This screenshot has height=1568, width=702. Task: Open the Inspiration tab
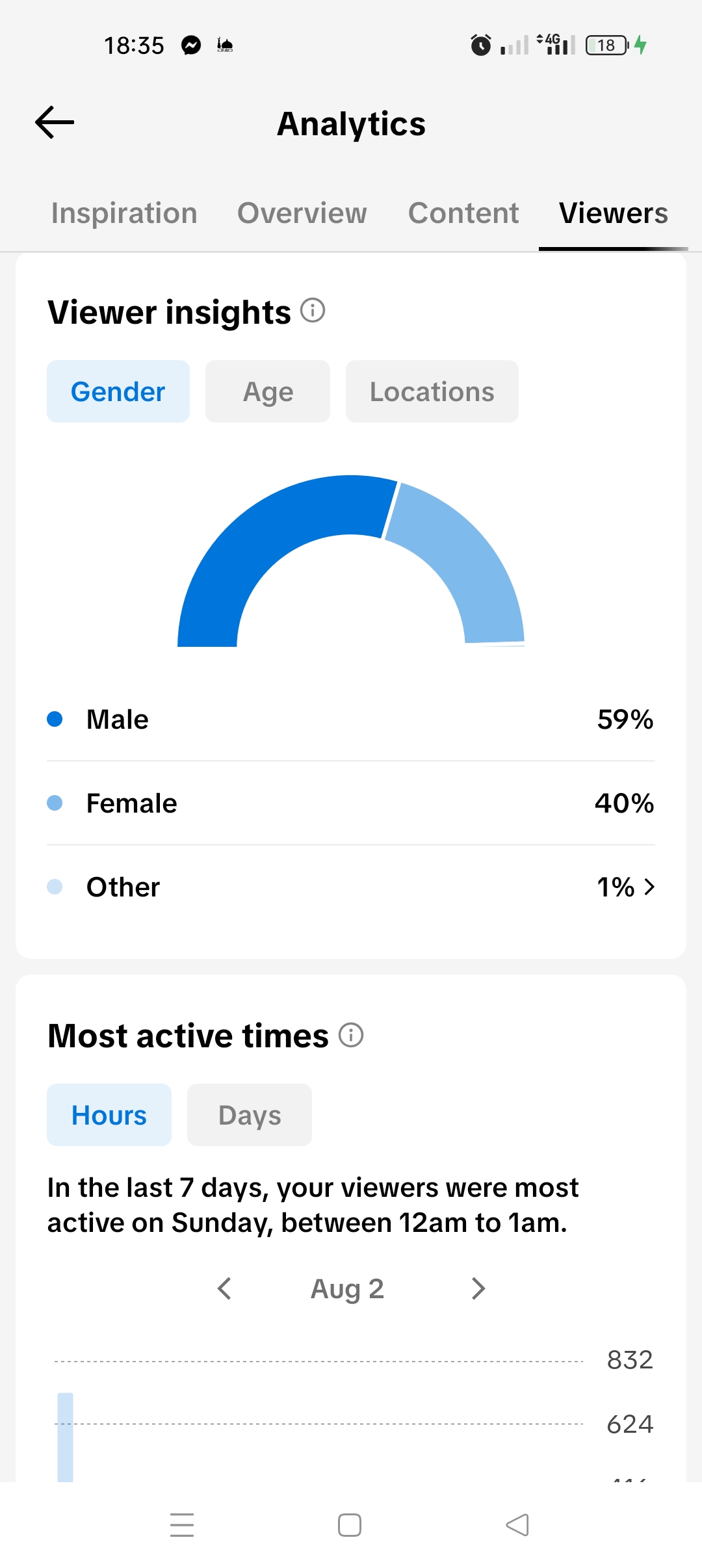point(124,213)
